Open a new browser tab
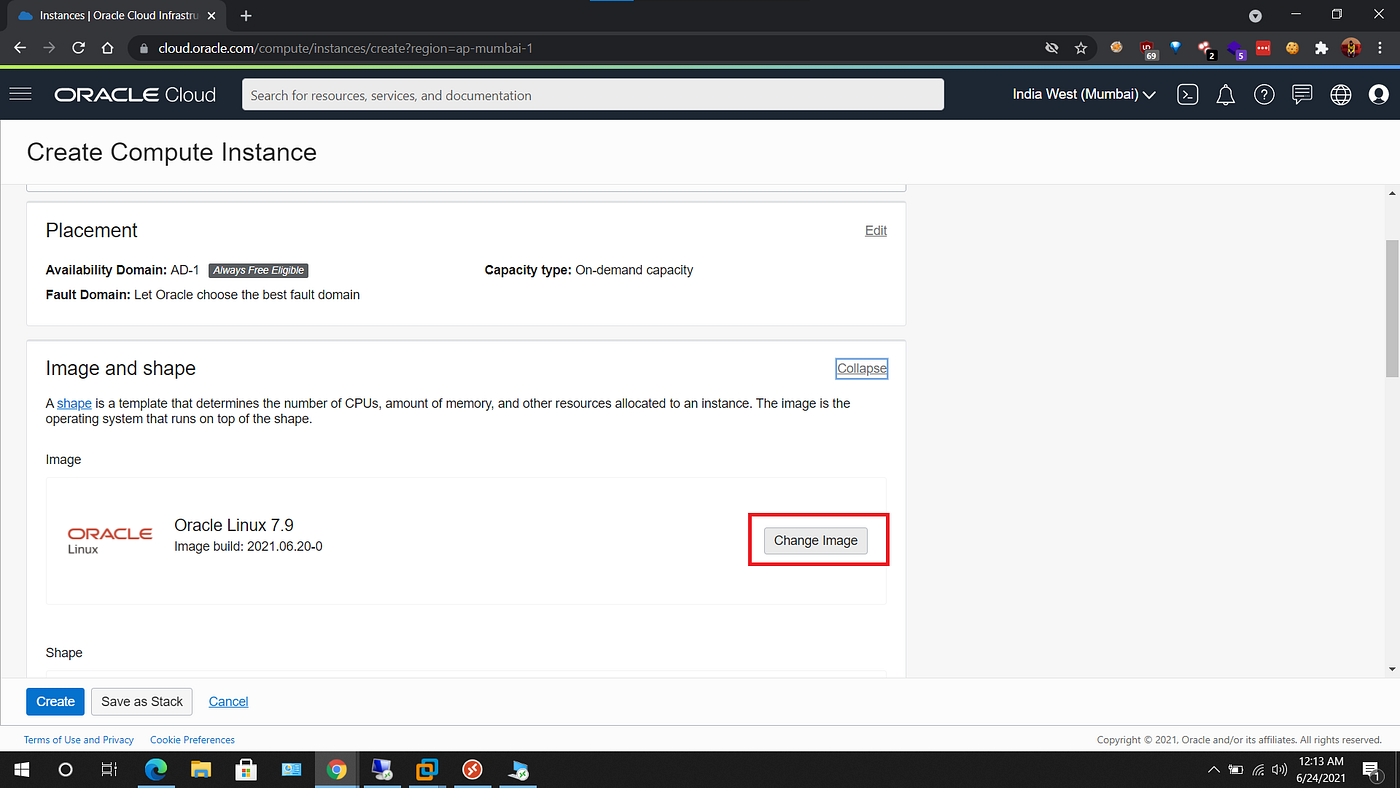 coord(246,16)
